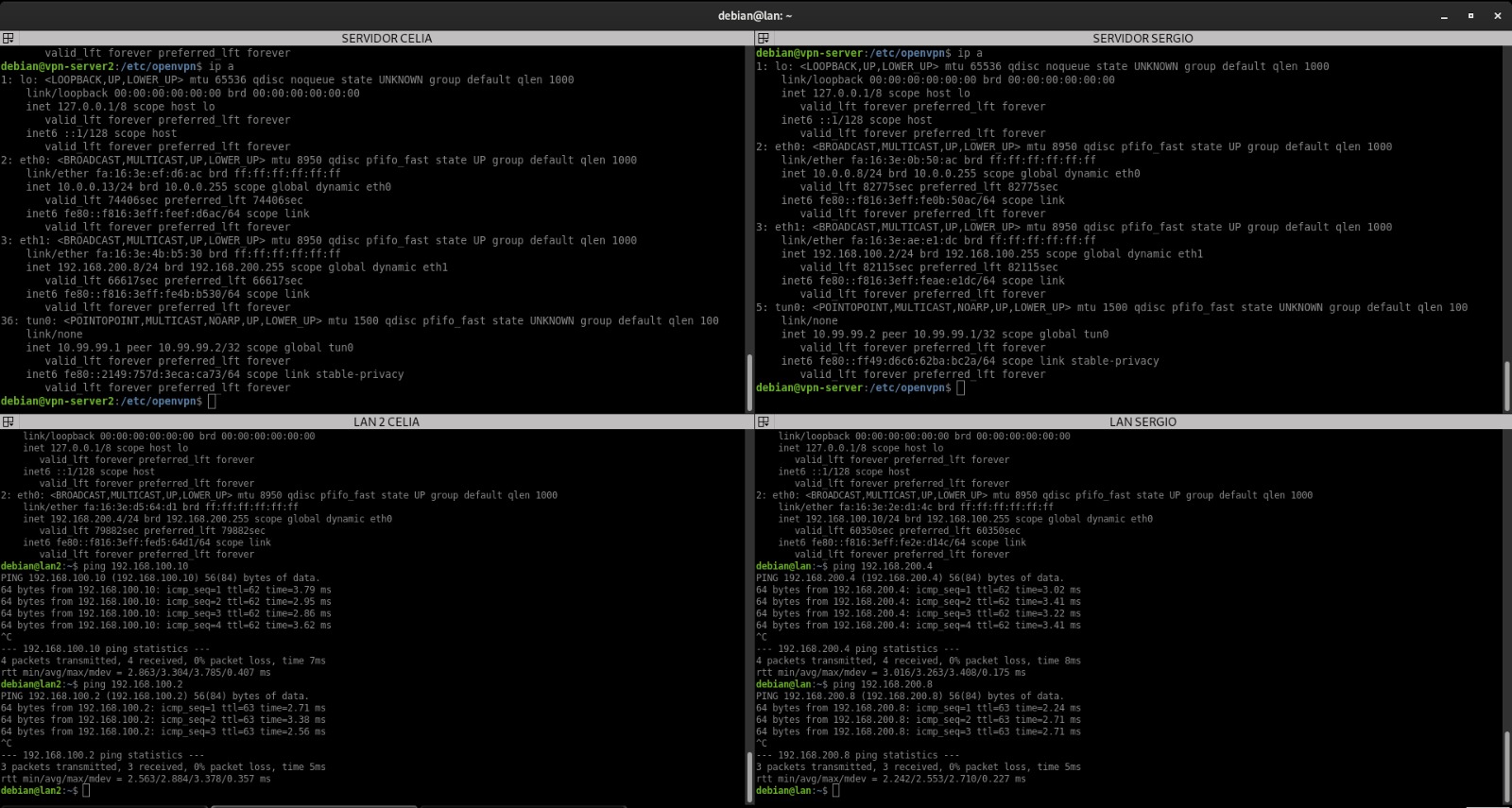Click the grouping icon of LAN SERGIO pane

(763, 422)
